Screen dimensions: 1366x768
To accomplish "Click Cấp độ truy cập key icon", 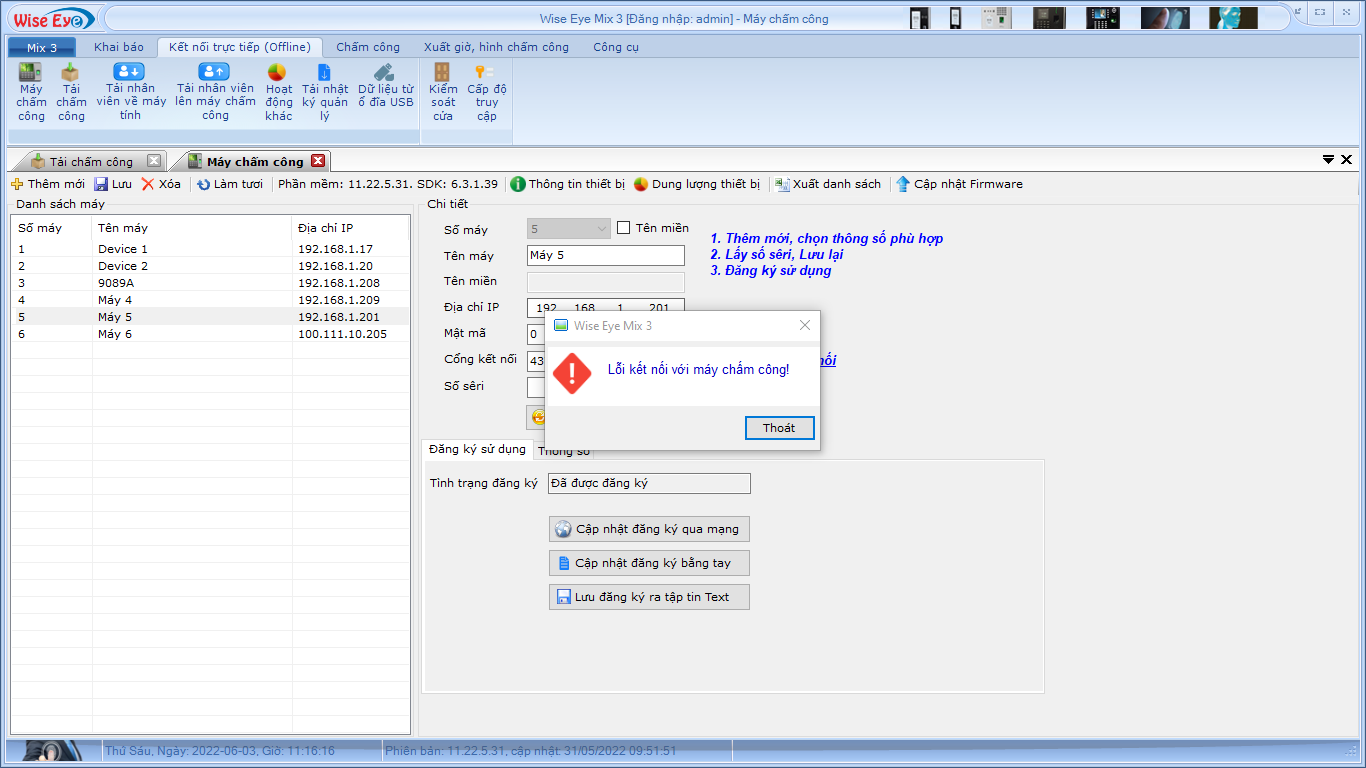I will (x=485, y=73).
